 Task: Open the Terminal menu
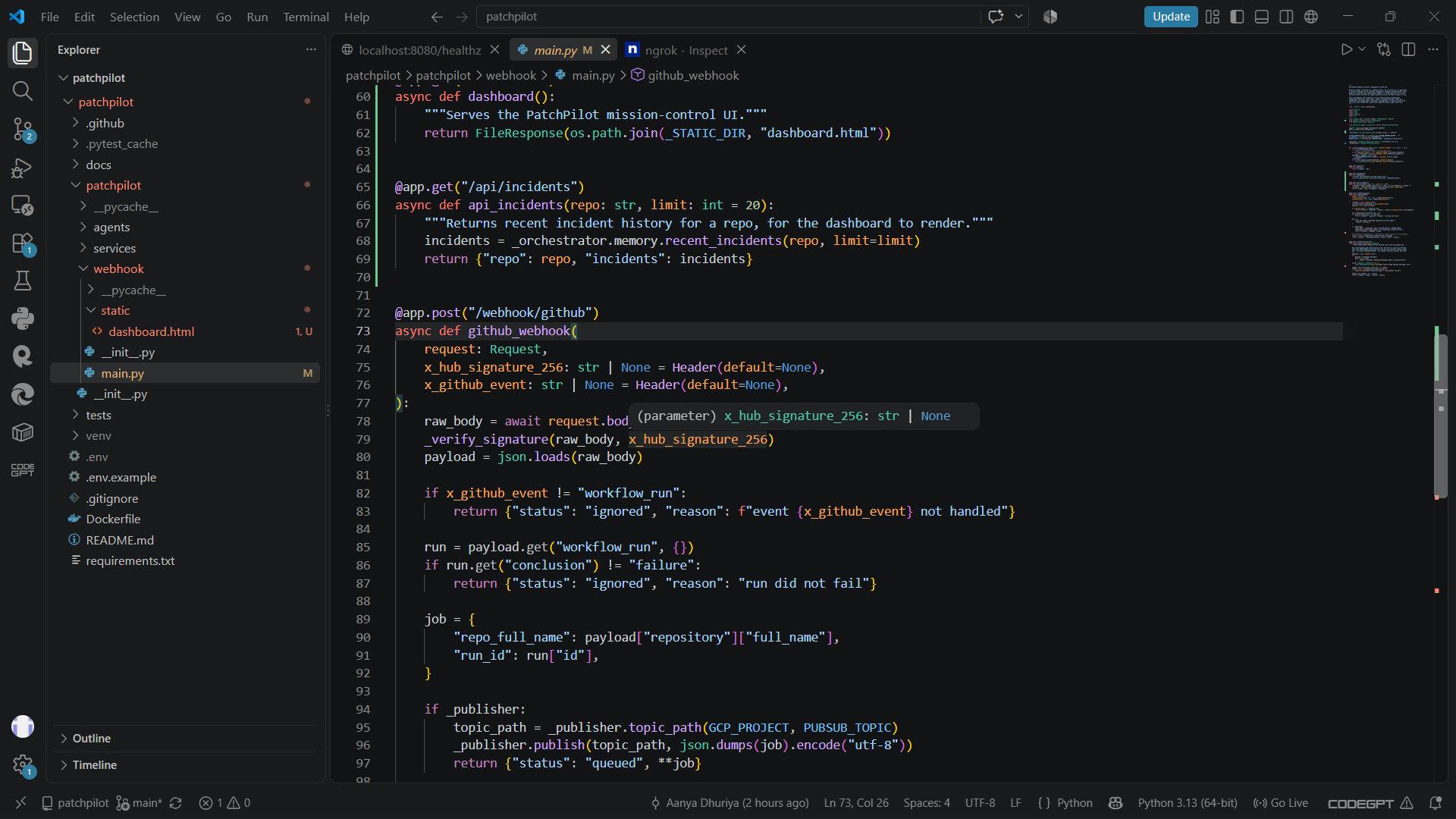[x=306, y=17]
